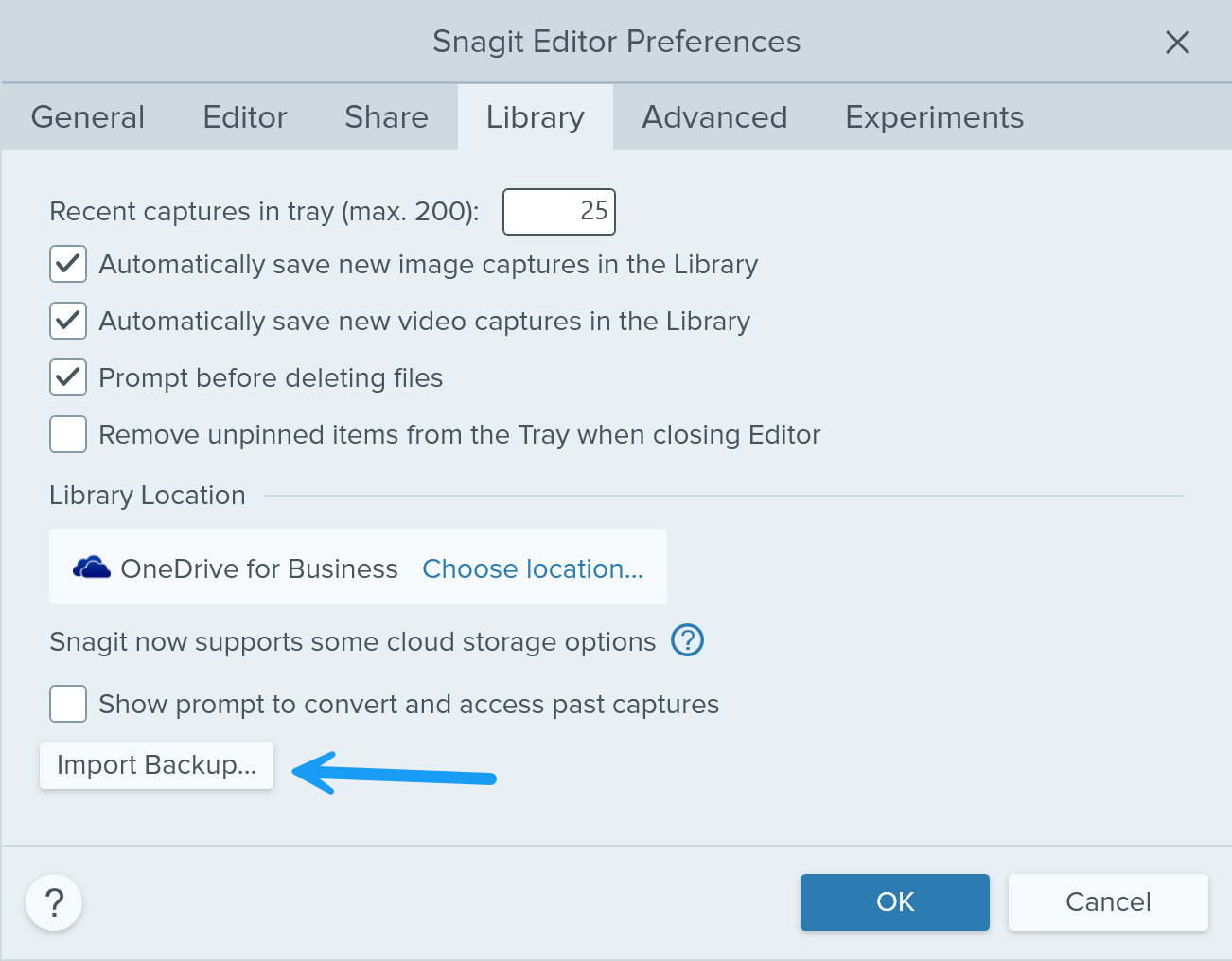Open the Advanced tab
The width and height of the screenshot is (1232, 961).
pos(714,117)
